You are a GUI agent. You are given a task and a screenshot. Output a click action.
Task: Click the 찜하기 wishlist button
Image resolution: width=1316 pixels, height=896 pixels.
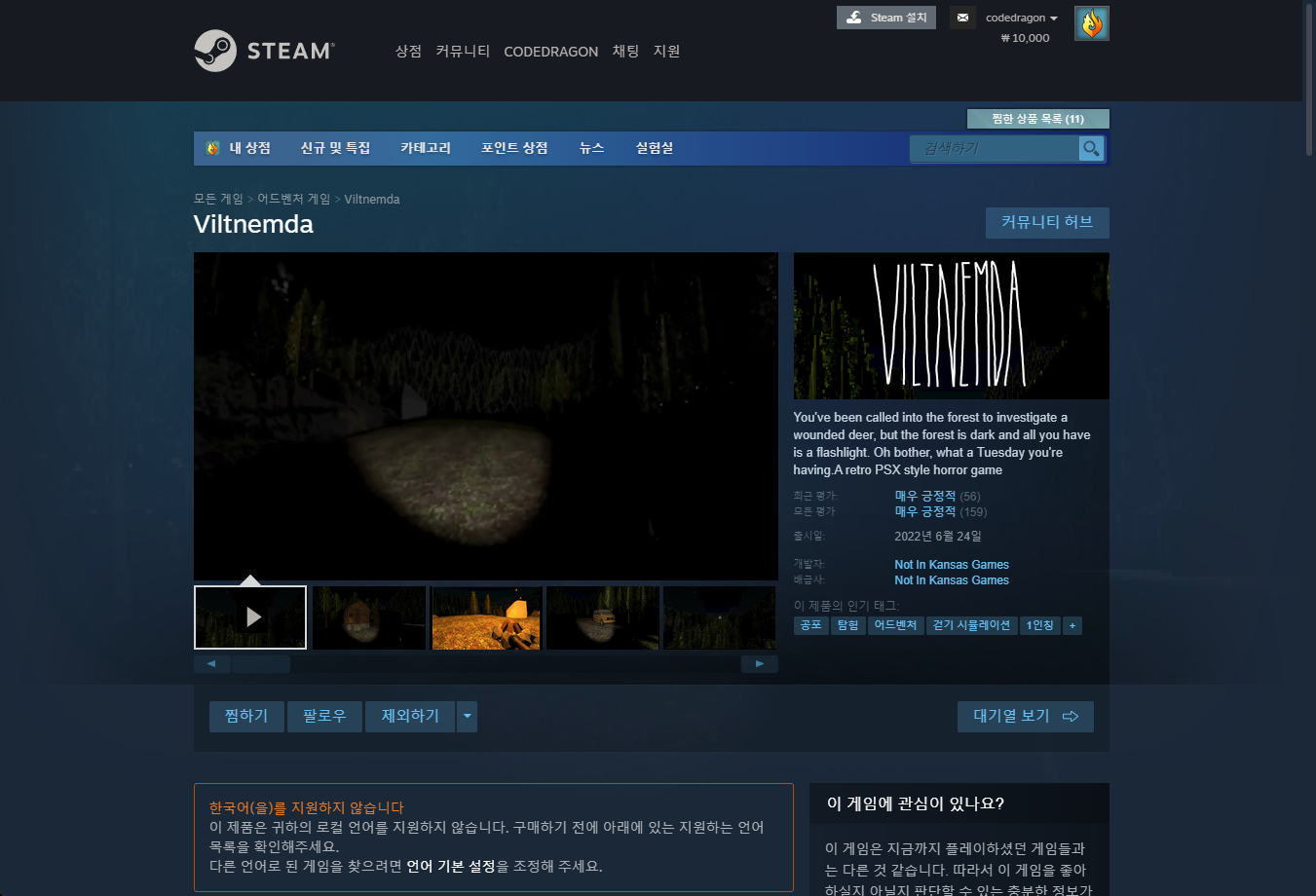tap(246, 717)
